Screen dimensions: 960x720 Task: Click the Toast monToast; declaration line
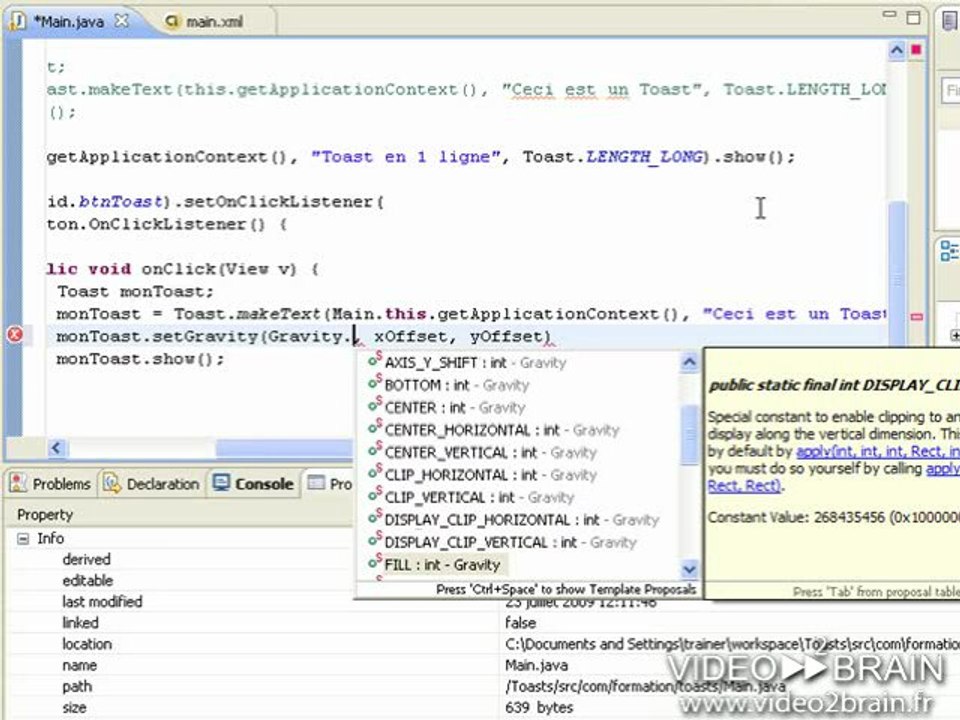coord(135,291)
